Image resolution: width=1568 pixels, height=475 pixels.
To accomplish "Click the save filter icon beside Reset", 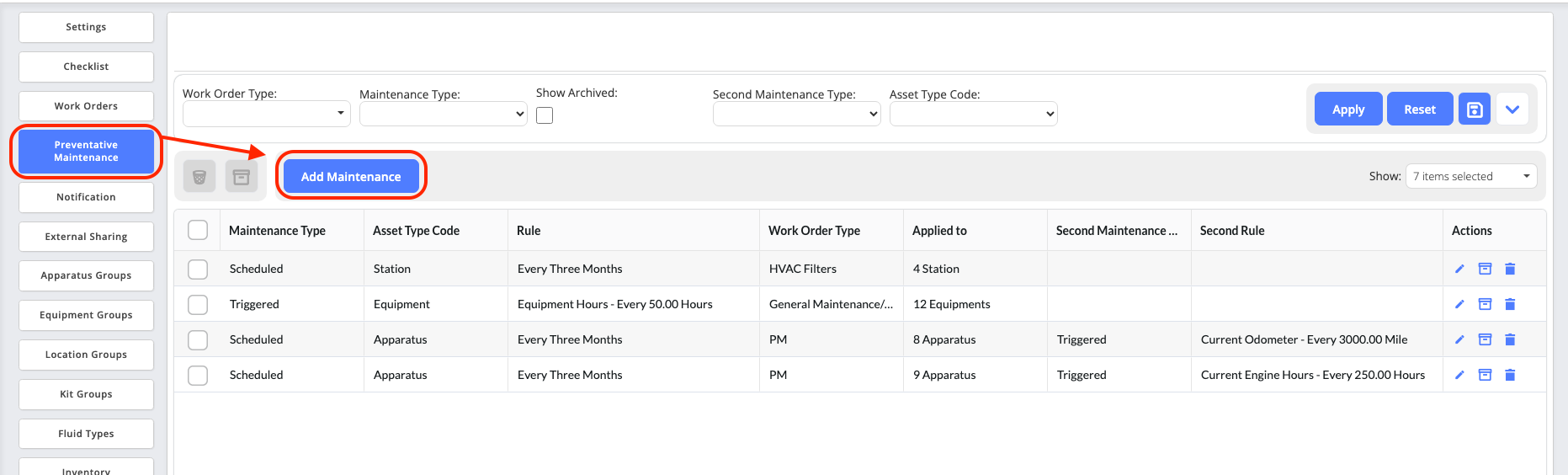I will point(1474,109).
